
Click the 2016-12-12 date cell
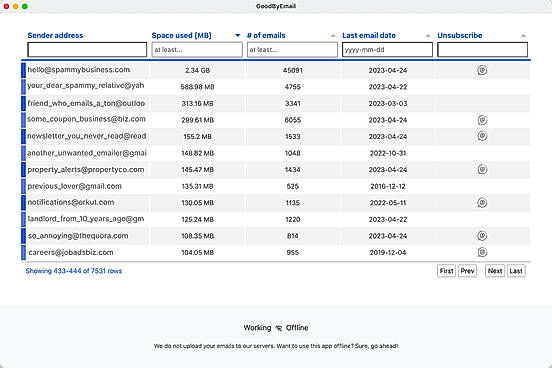388,186
